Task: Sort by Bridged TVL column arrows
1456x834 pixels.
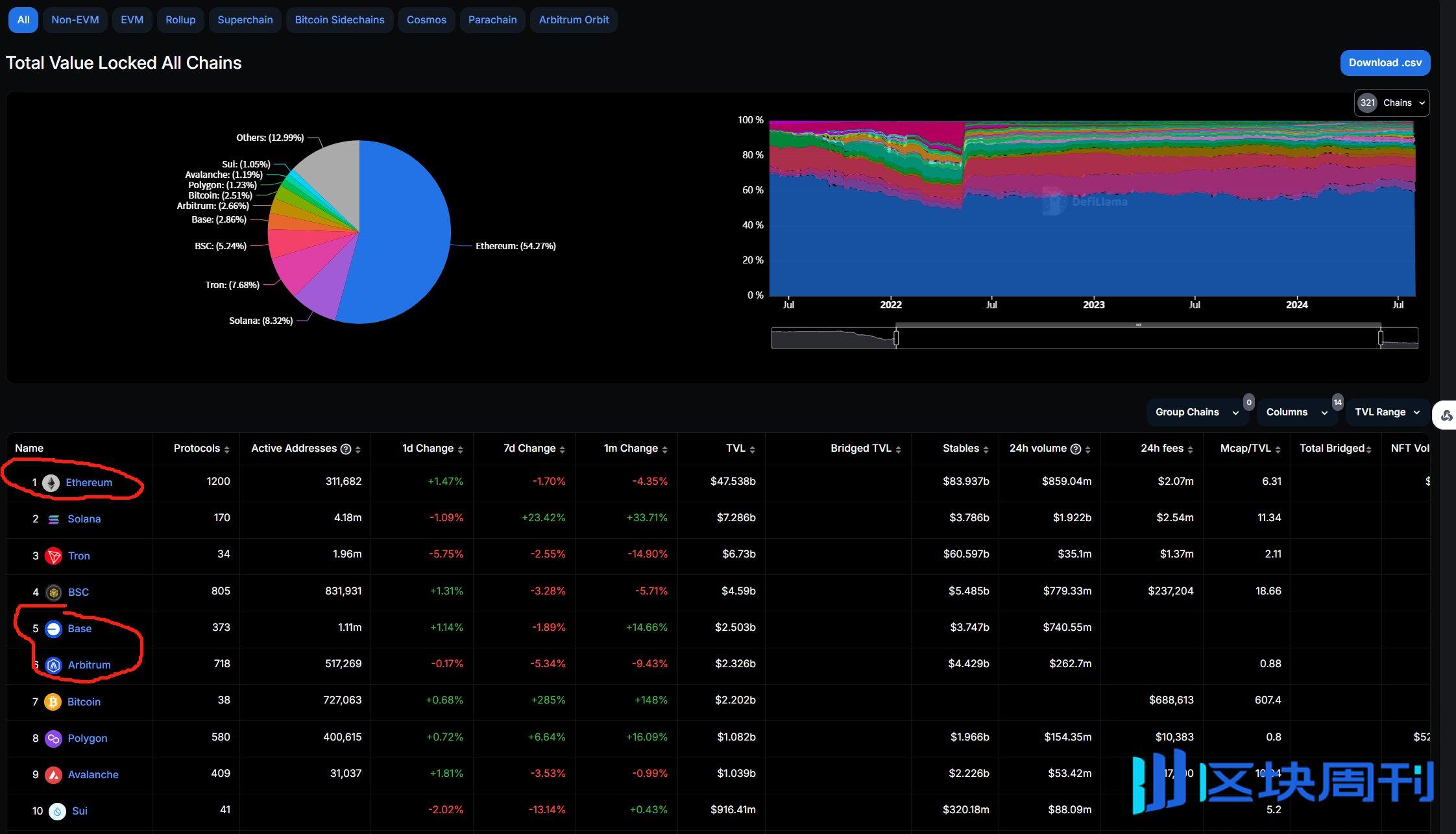Action: coord(898,449)
